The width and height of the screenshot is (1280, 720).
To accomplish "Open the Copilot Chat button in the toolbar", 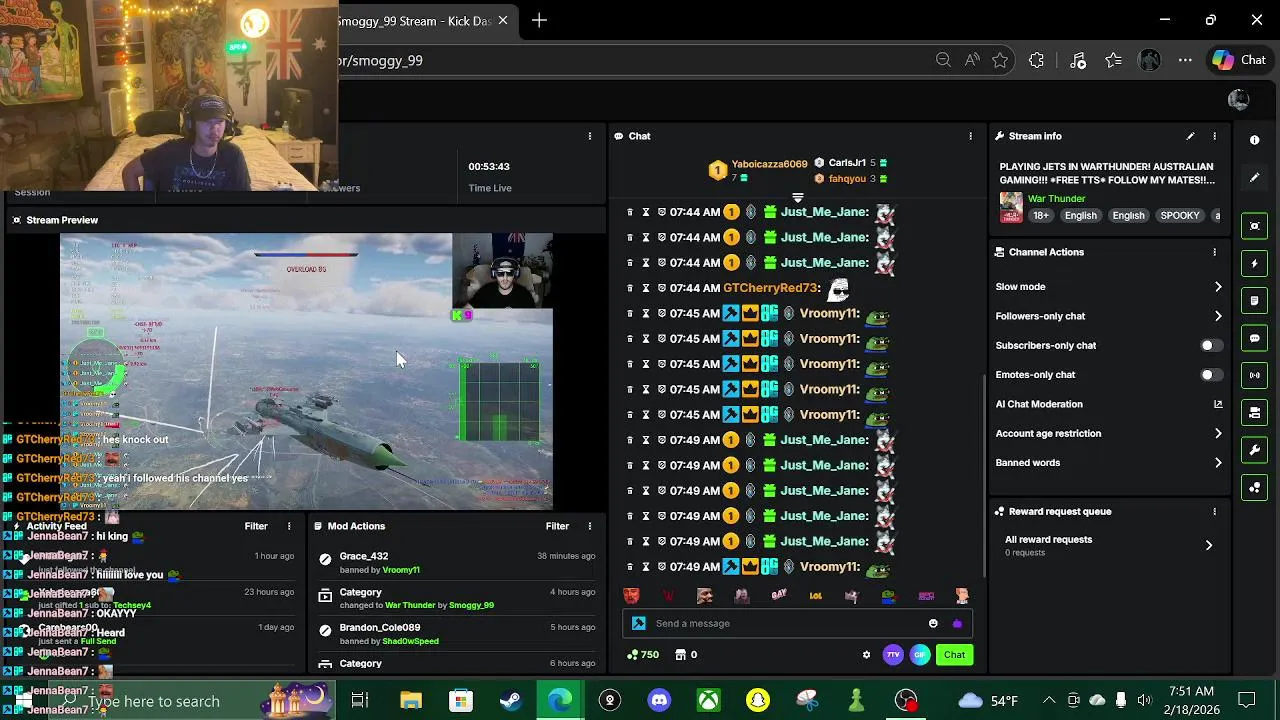I will (1240, 60).
